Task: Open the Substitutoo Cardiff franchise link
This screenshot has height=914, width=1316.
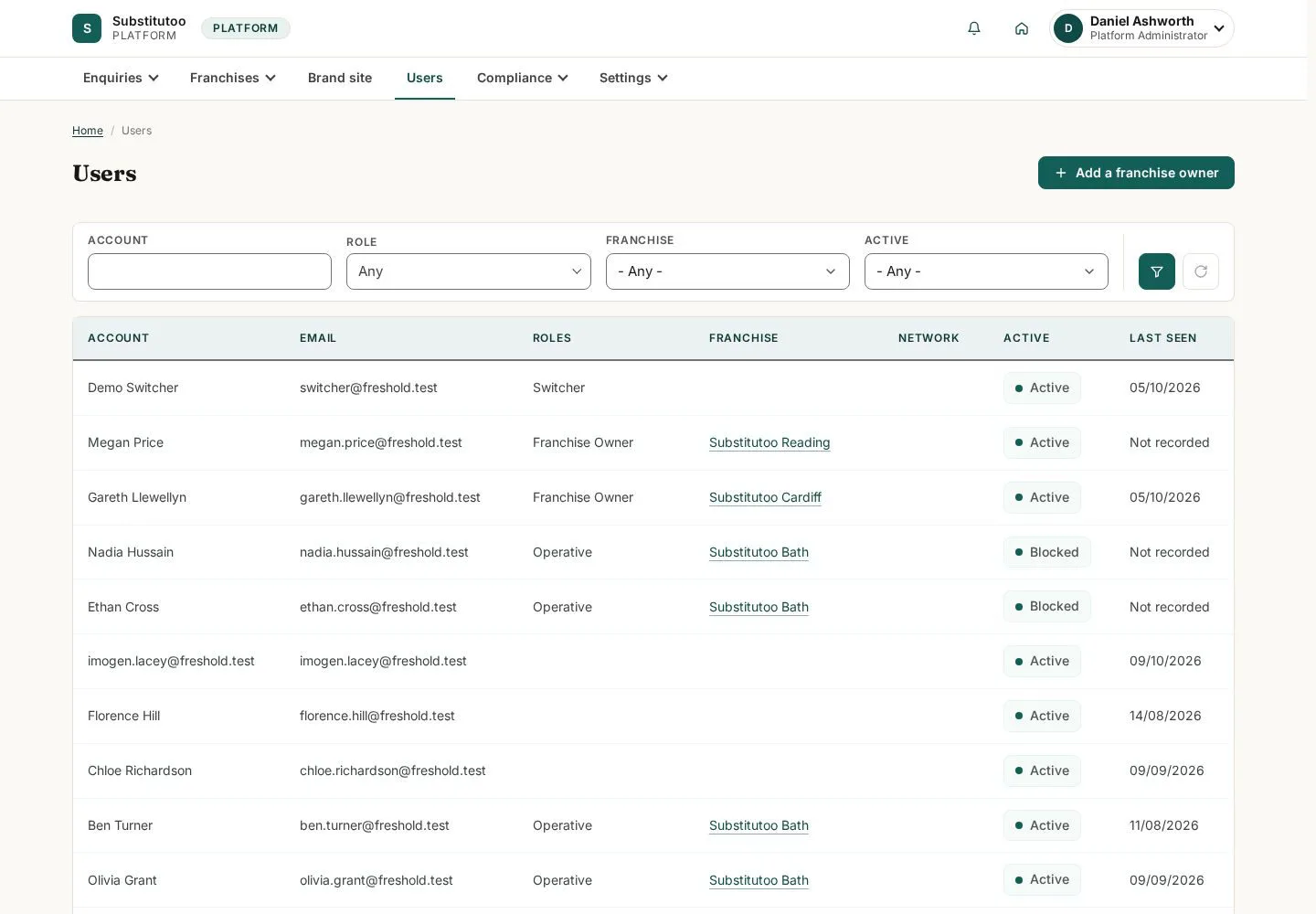Action: pyautogui.click(x=765, y=497)
